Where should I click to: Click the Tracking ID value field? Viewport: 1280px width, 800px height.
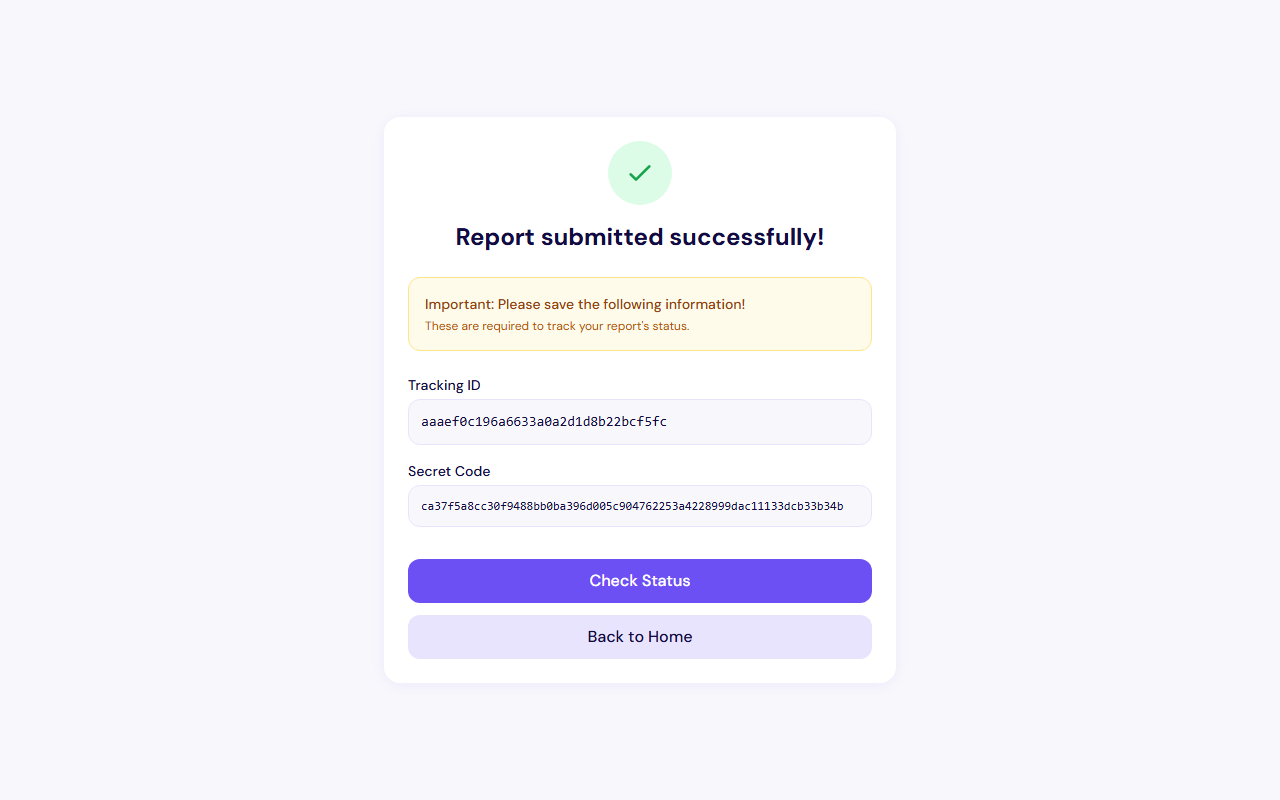(639, 421)
